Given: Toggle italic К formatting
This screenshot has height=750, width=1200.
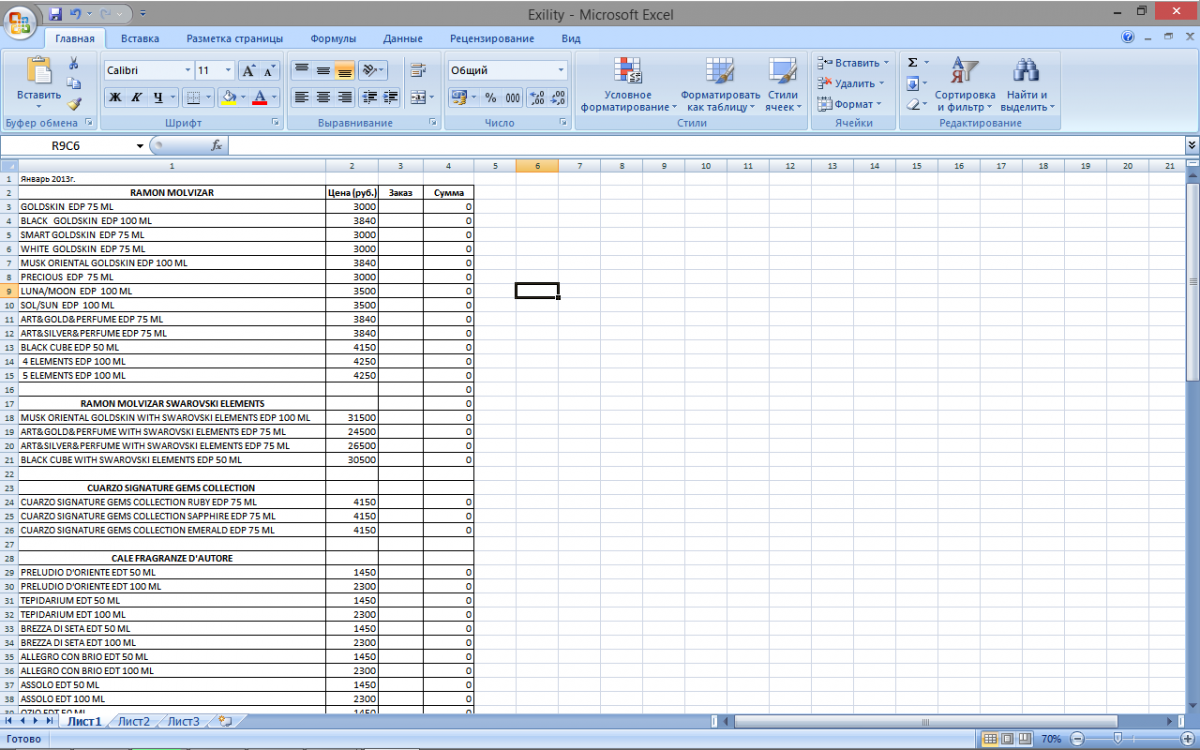Looking at the screenshot, I should tap(136, 97).
